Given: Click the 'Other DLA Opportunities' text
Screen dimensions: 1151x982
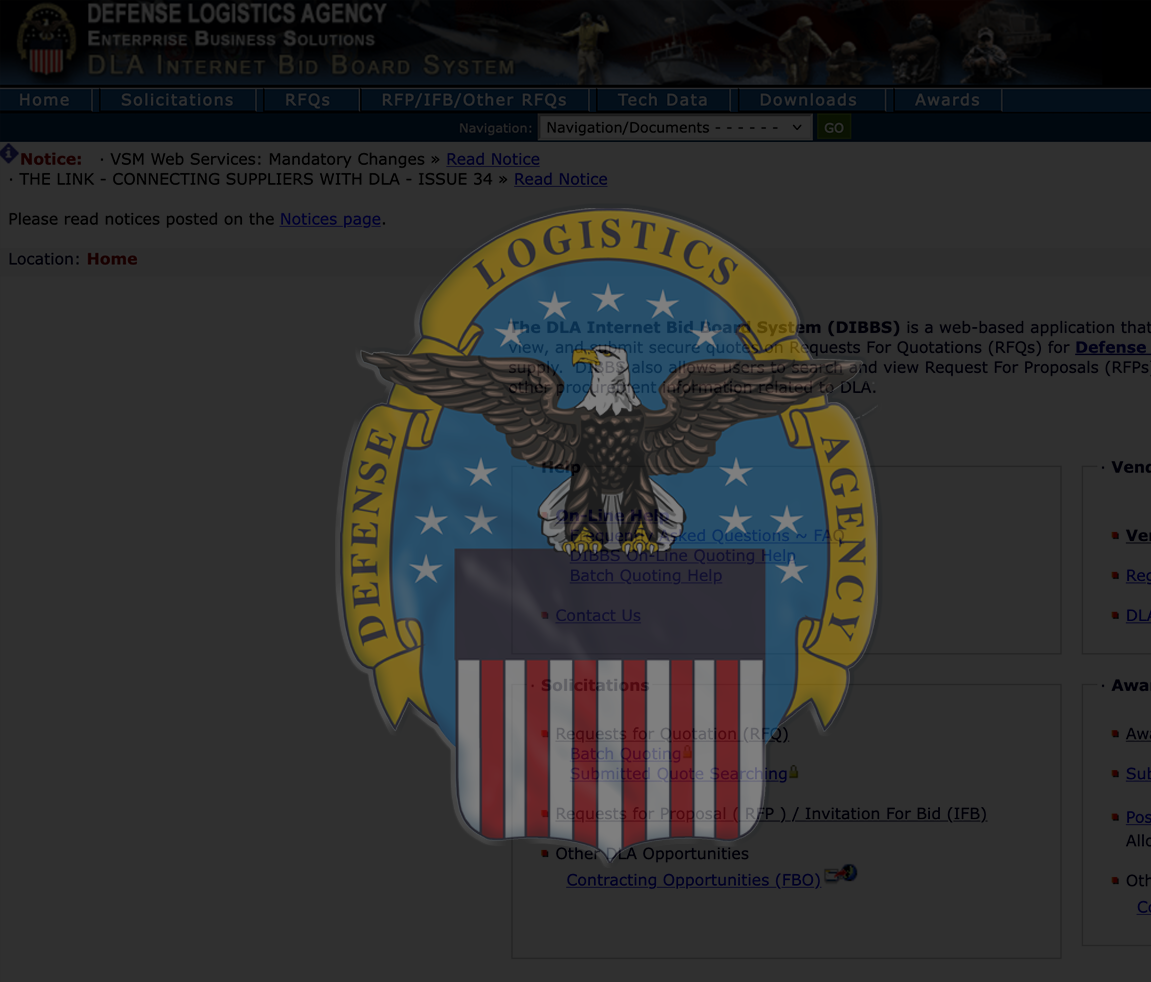Looking at the screenshot, I should [652, 853].
